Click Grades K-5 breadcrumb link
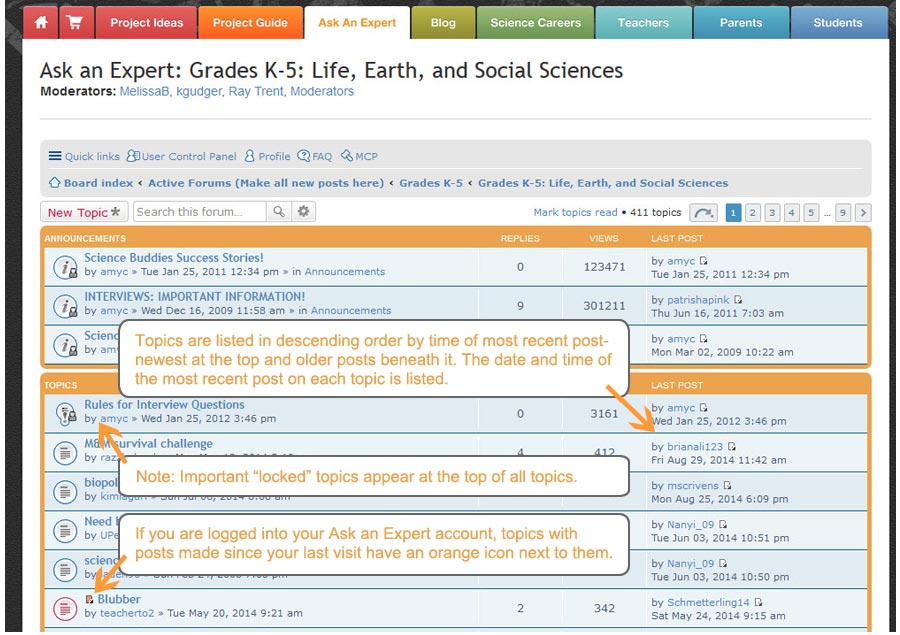The width and height of the screenshot is (900, 635). point(431,183)
